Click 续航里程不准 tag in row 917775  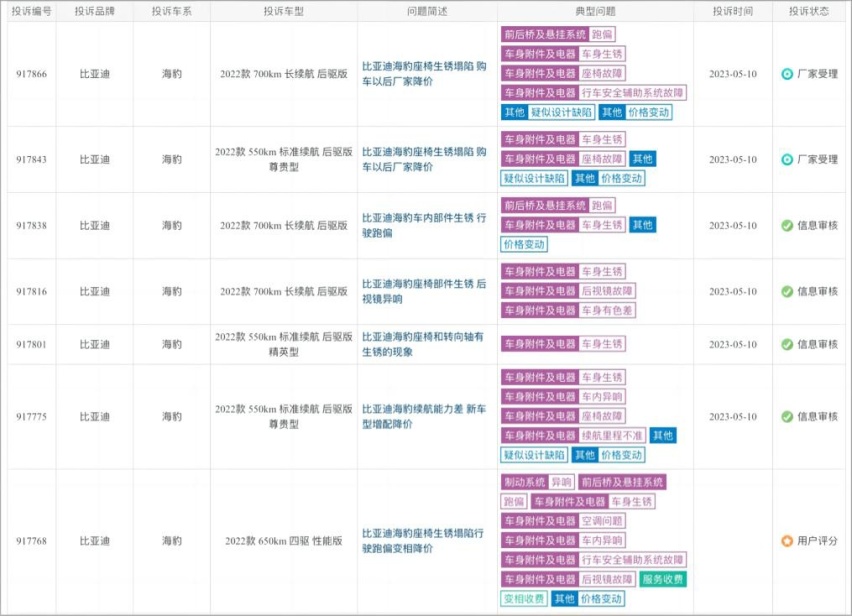(x=612, y=435)
